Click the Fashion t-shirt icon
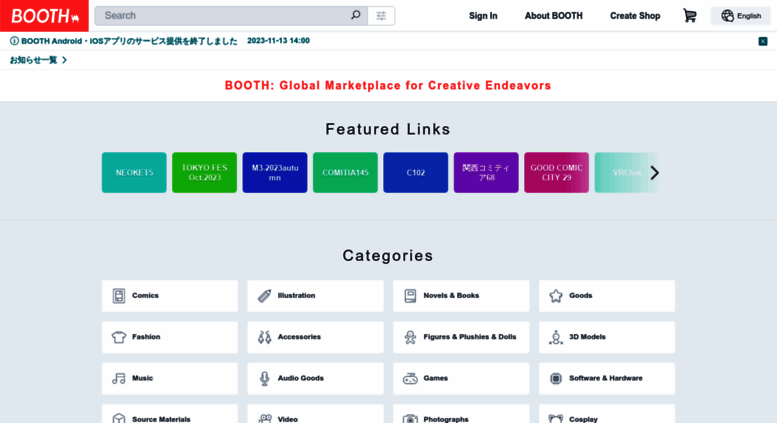Viewport: 777px width, 423px height. pyautogui.click(x=118, y=337)
